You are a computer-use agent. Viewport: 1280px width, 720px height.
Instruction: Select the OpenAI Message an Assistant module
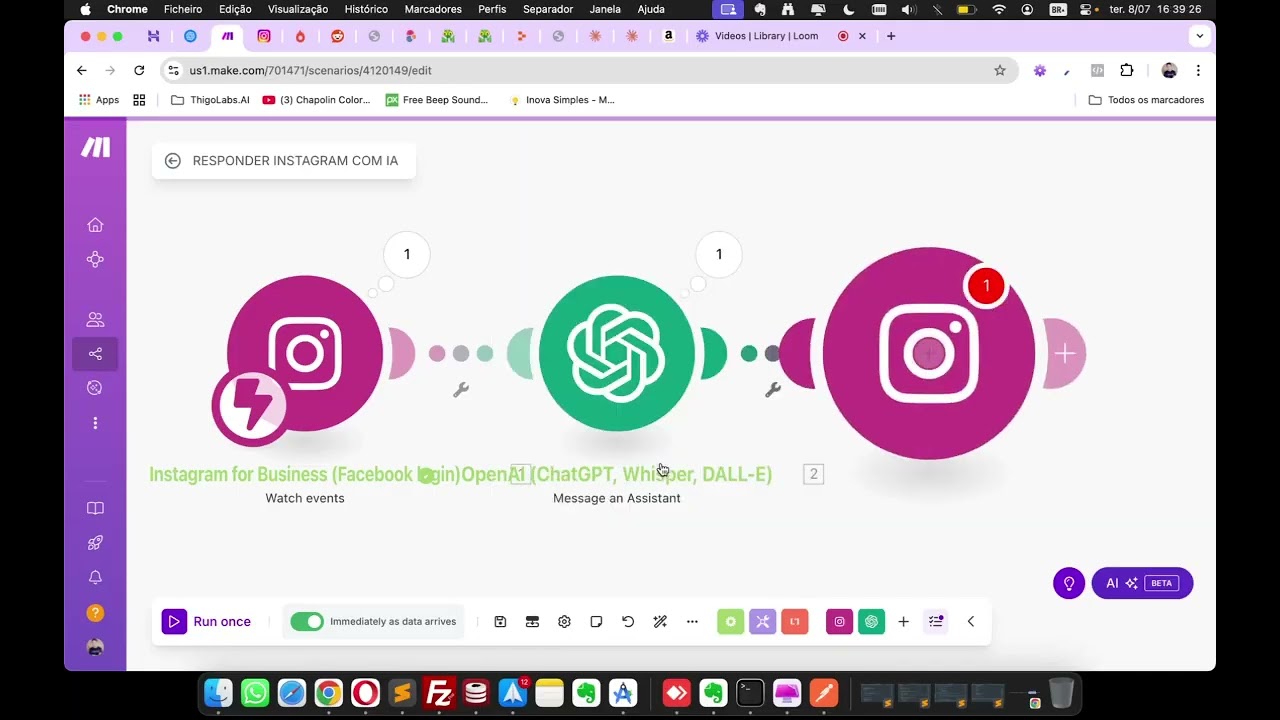point(617,353)
